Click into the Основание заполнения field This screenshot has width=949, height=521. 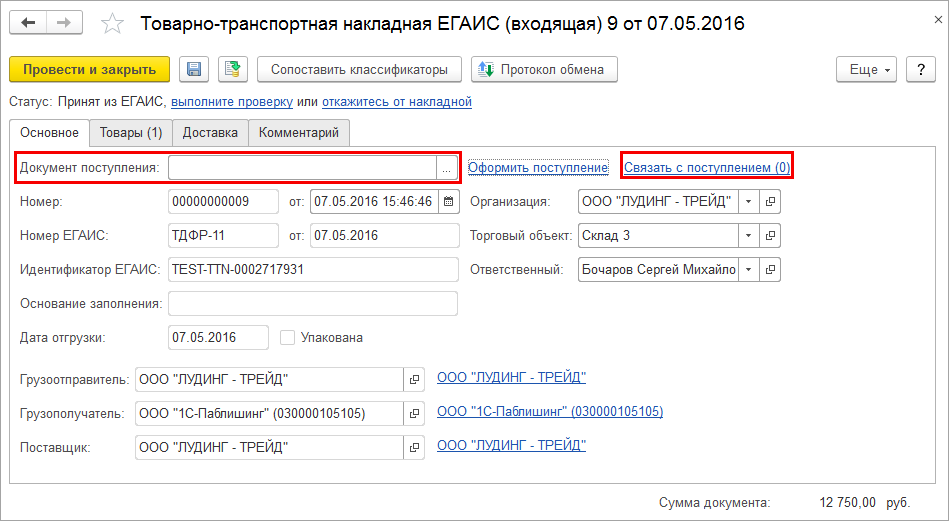click(x=312, y=304)
